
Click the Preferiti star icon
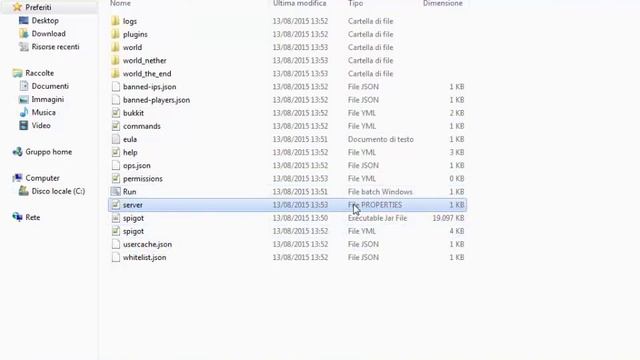17,7
